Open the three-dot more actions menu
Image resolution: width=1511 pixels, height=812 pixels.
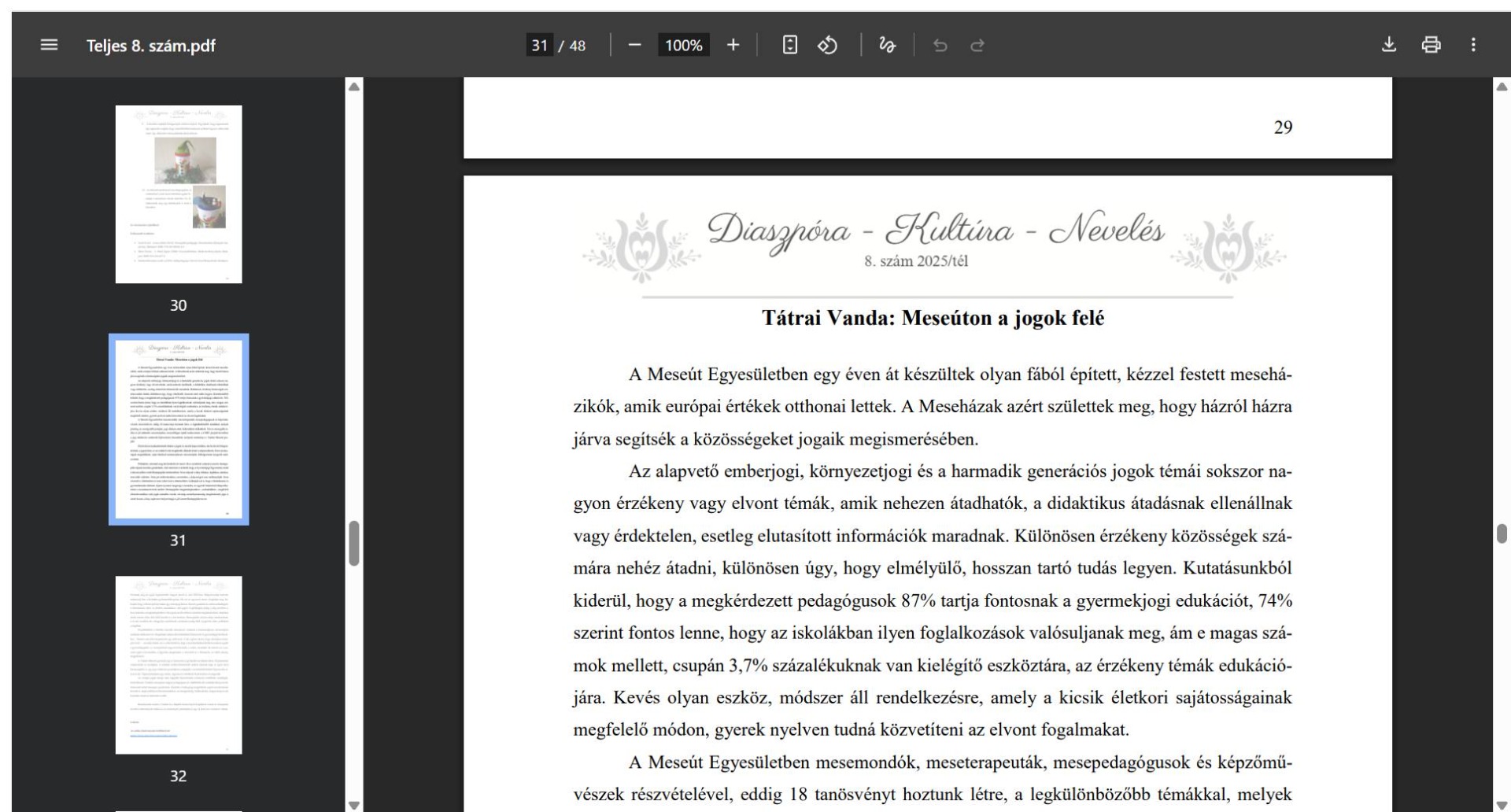(x=1473, y=45)
